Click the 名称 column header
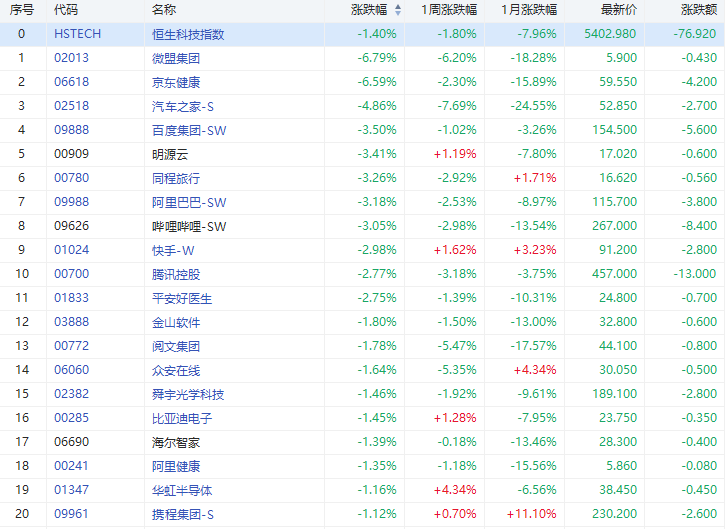The width and height of the screenshot is (725, 529). click(164, 10)
